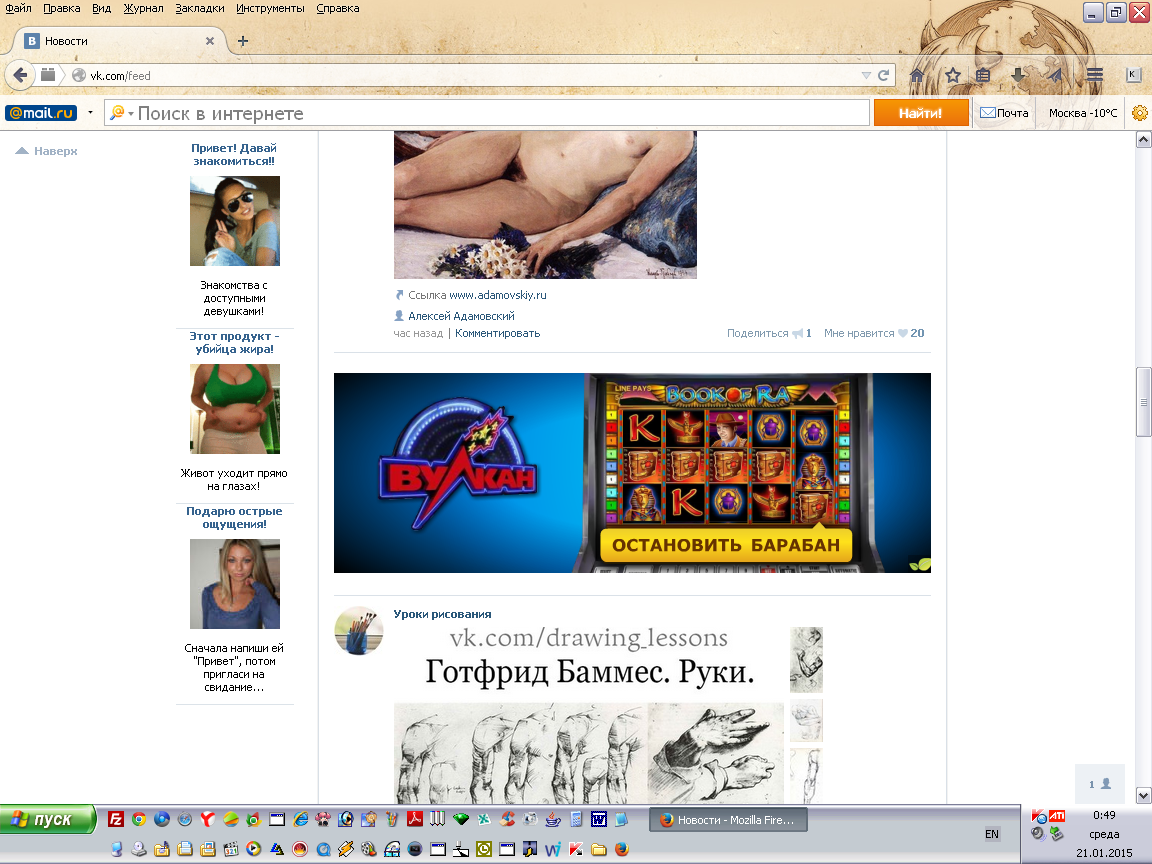Open the www.adamovskiy.ru link
Image resolution: width=1152 pixels, height=864 pixels.
(497, 295)
